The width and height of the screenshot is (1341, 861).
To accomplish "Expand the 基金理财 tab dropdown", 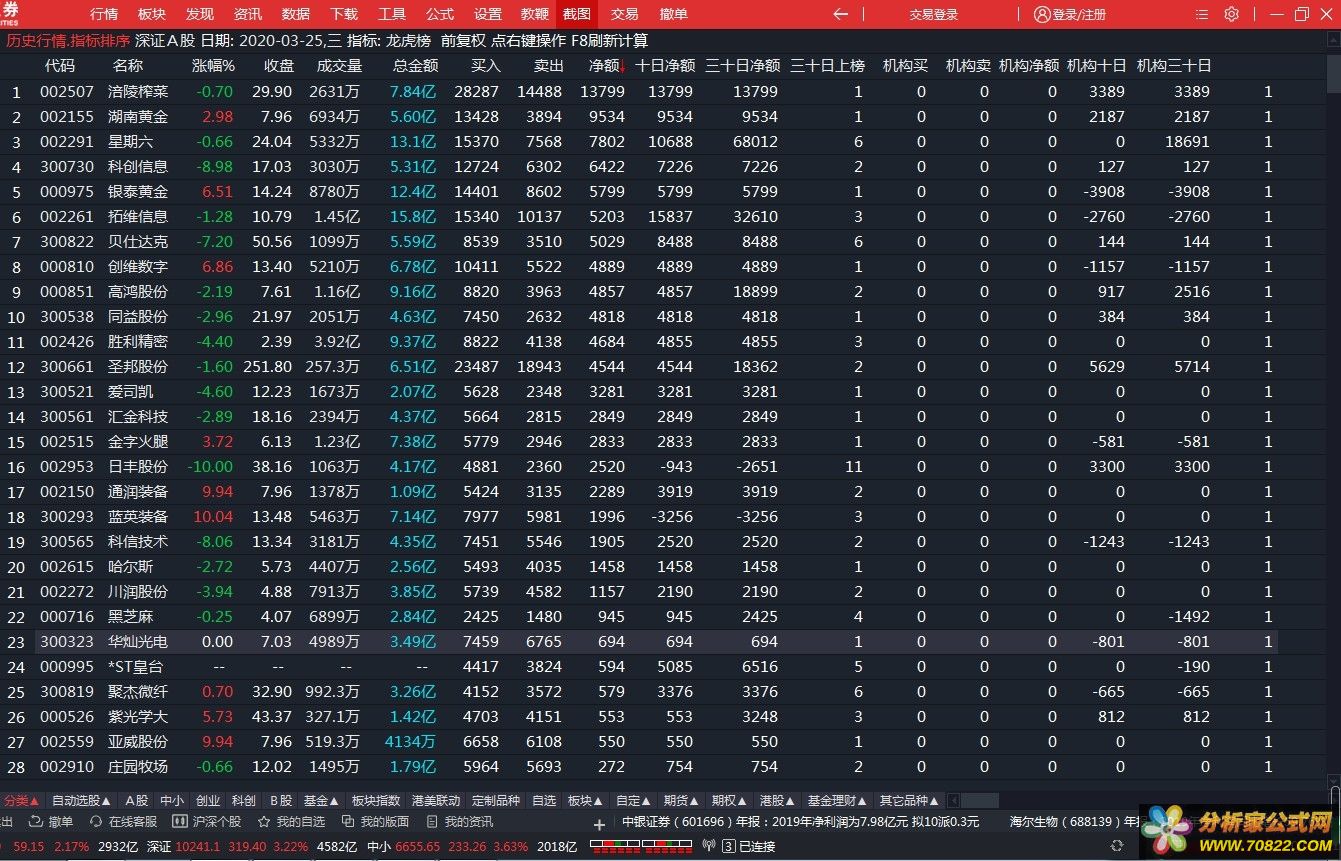I will tap(837, 800).
